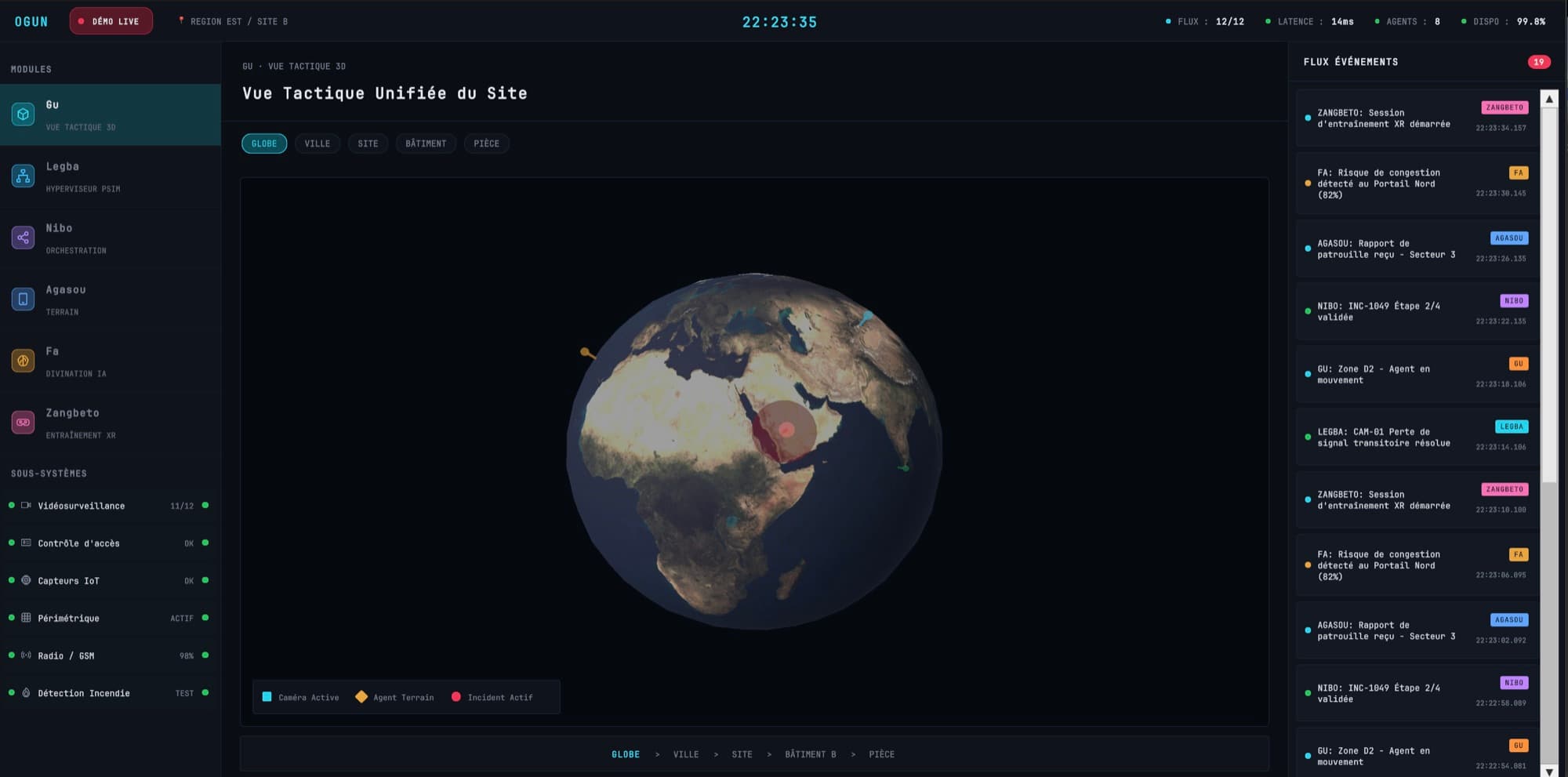Go to PIÈCE in the bottom breadcrumb

coord(882,754)
